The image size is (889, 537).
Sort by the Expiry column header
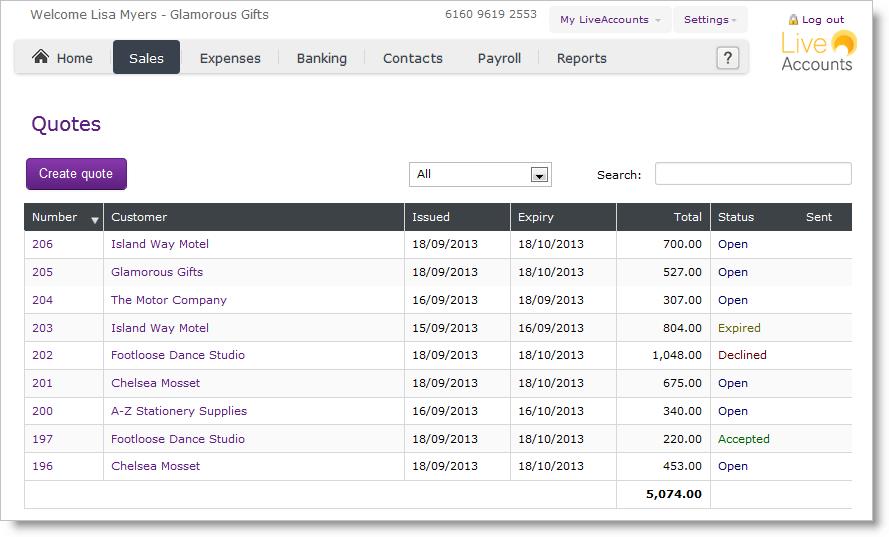536,217
